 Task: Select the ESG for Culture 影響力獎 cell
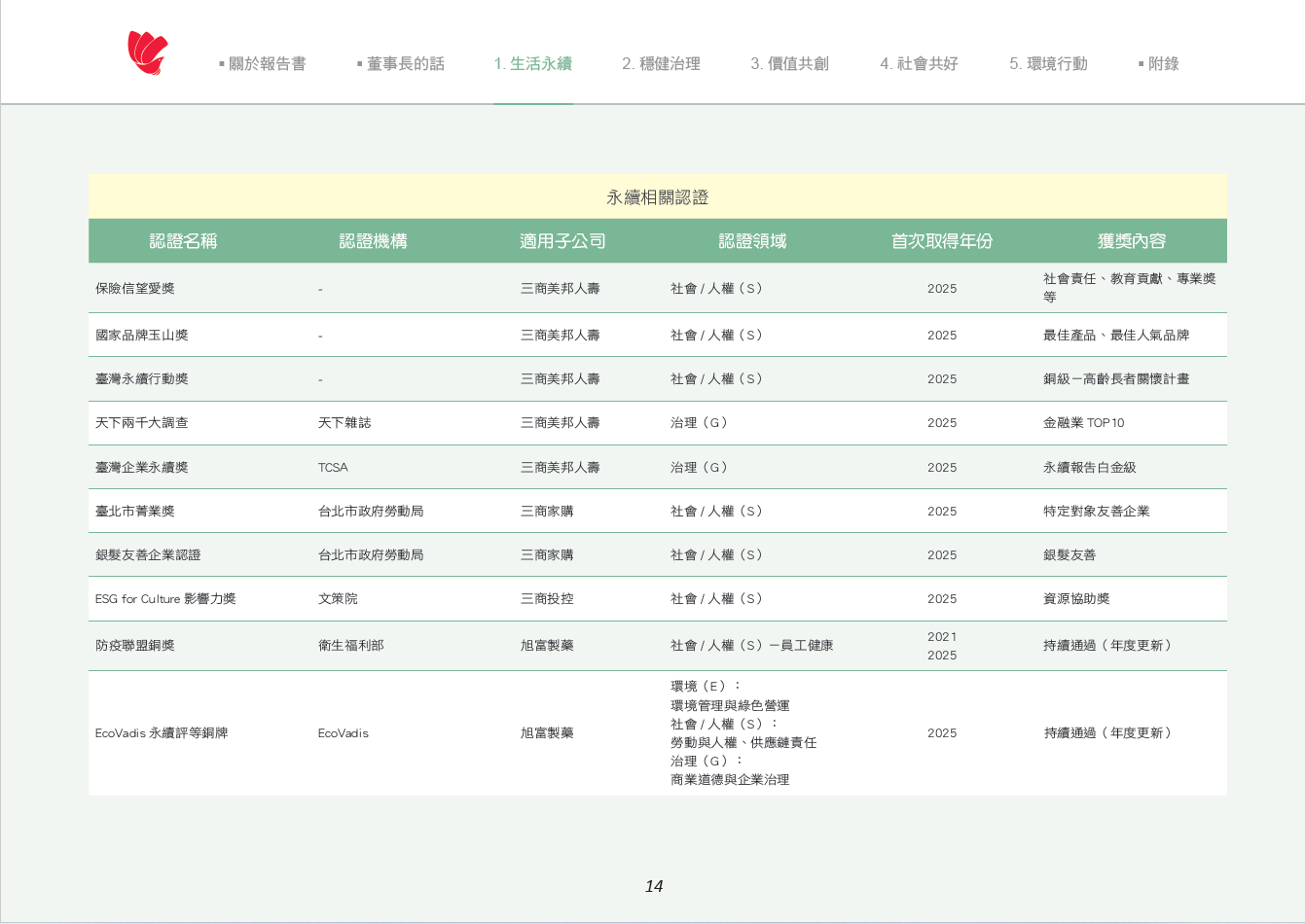coord(165,599)
